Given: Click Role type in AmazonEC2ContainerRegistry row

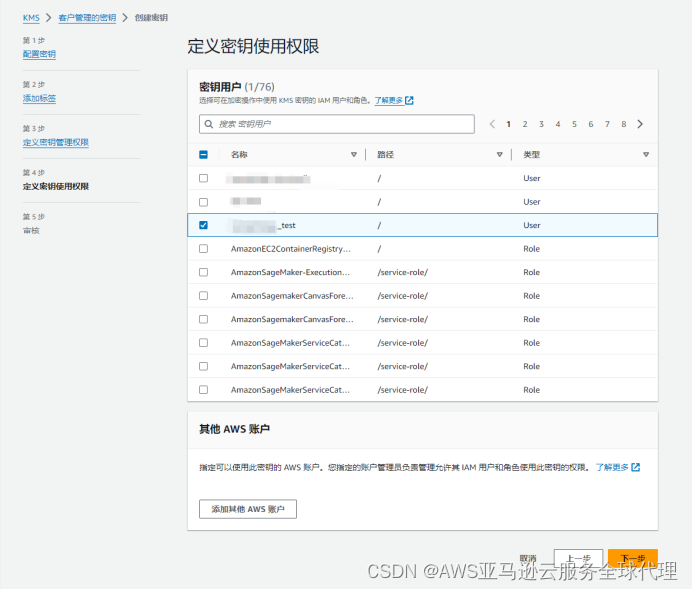Looking at the screenshot, I should [x=532, y=249].
